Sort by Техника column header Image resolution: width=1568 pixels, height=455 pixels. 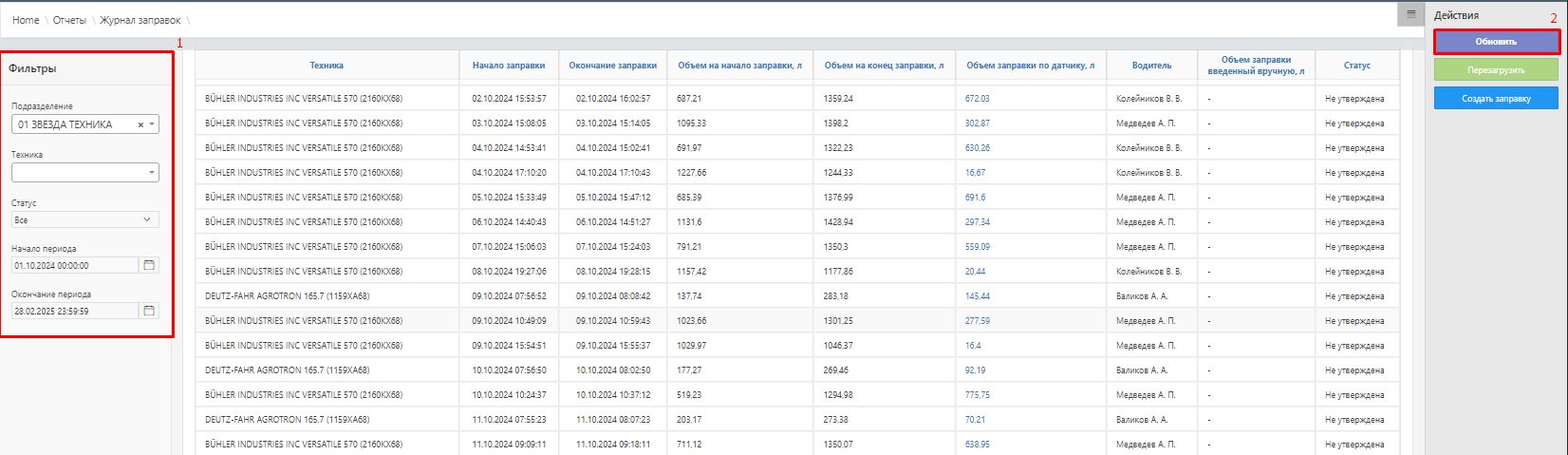(327, 66)
